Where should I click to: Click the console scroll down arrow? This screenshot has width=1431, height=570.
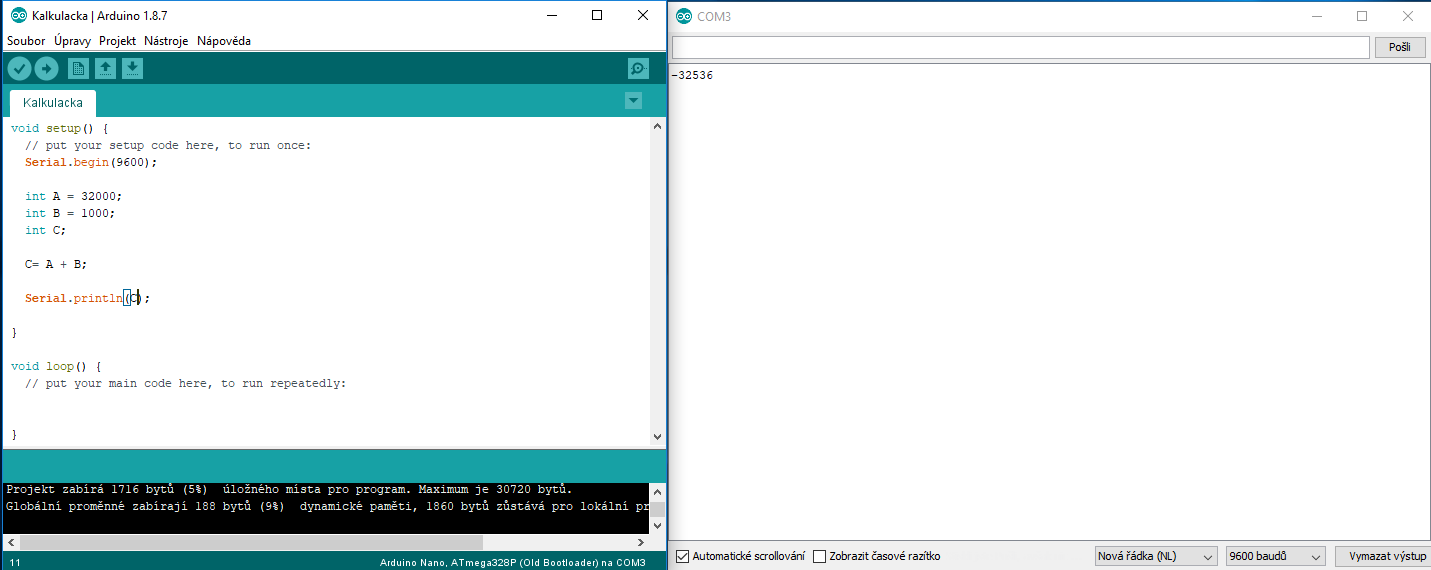[657, 526]
